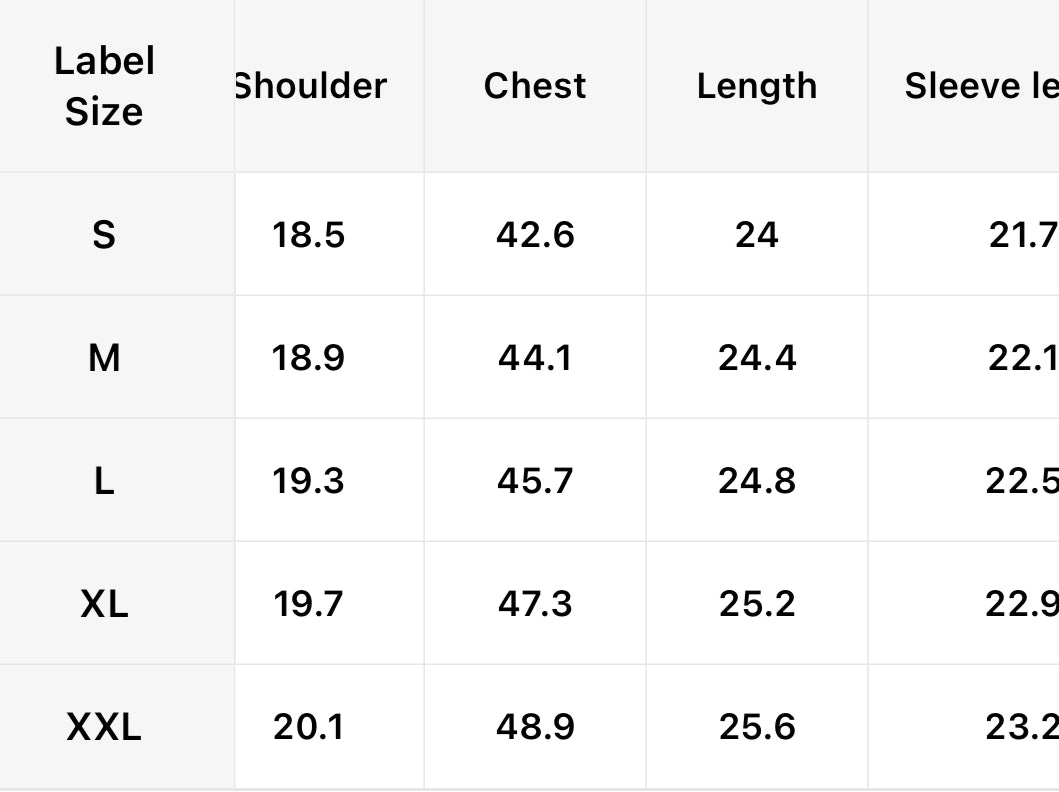Select the L size row label
Image resolution: width=1059 pixels, height=792 pixels.
click(x=104, y=481)
